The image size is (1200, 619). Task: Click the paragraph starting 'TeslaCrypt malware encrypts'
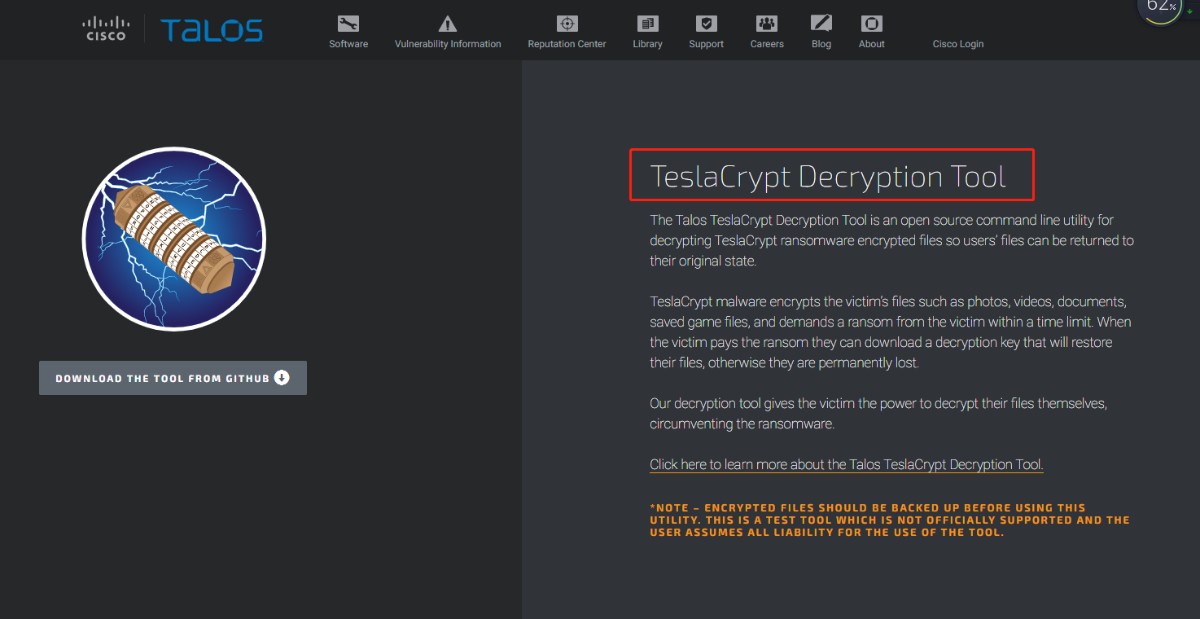pyautogui.click(x=890, y=332)
